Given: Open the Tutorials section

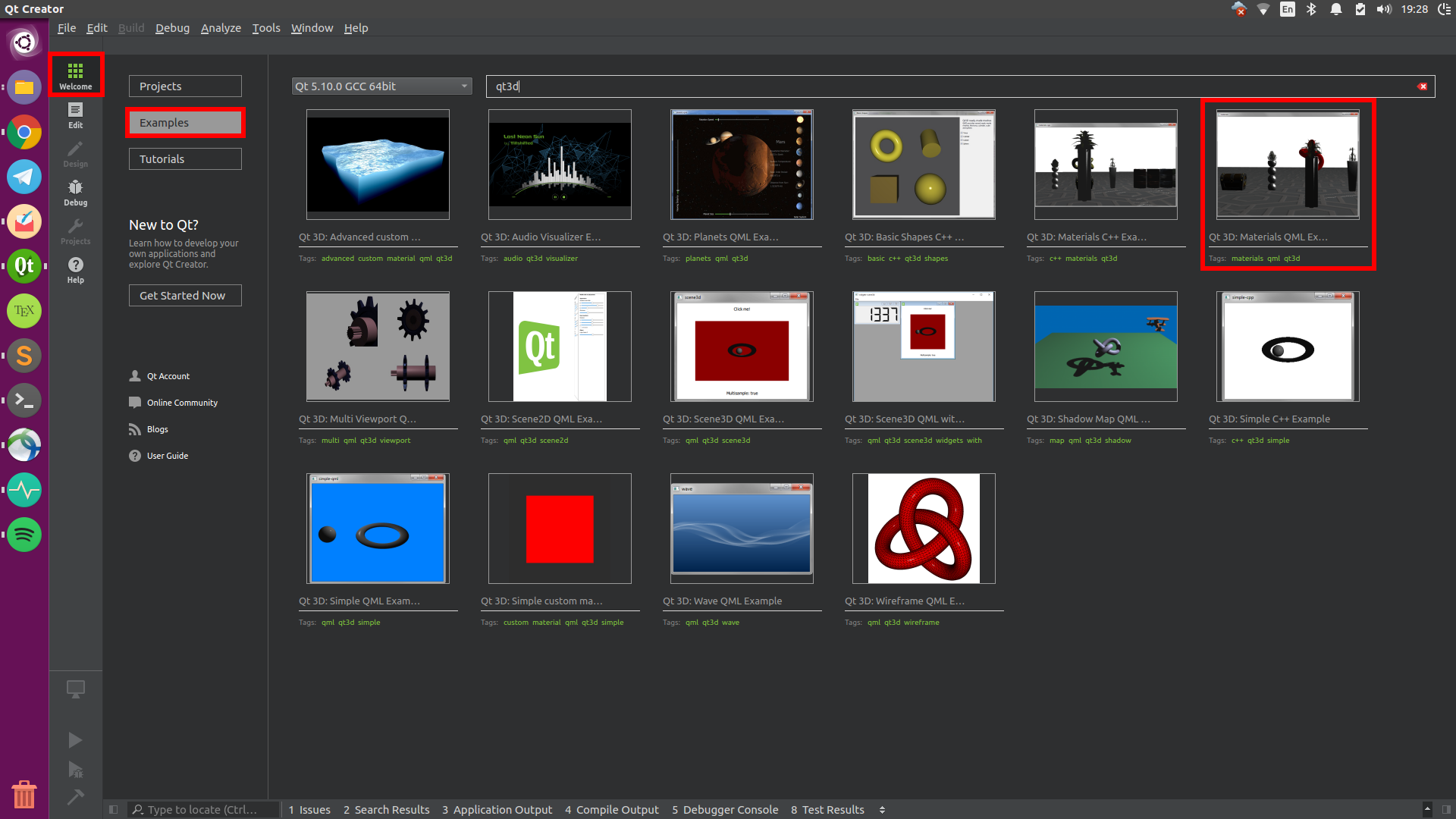Looking at the screenshot, I should (x=185, y=159).
